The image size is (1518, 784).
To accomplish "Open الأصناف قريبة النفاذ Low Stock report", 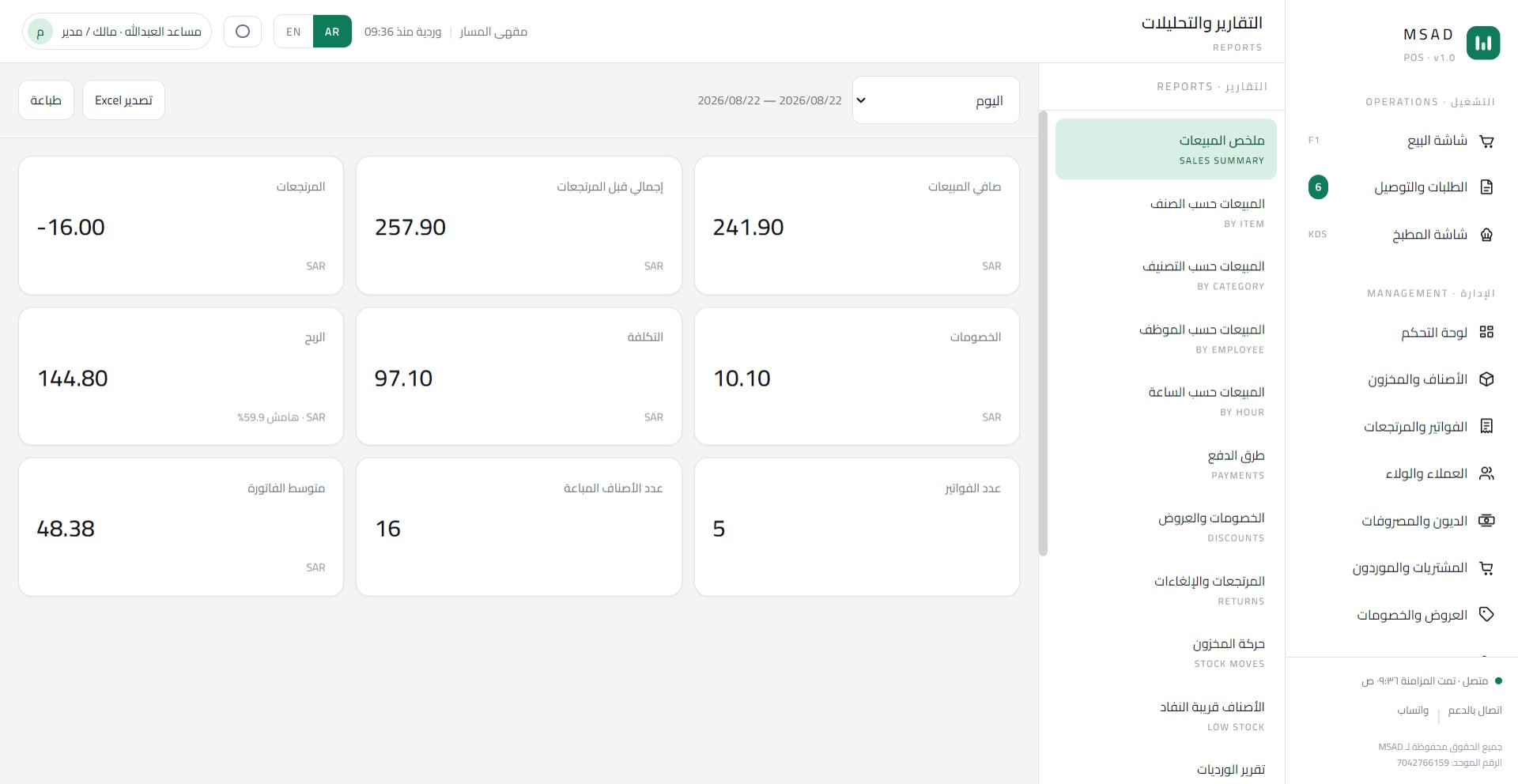I will pos(1165,715).
